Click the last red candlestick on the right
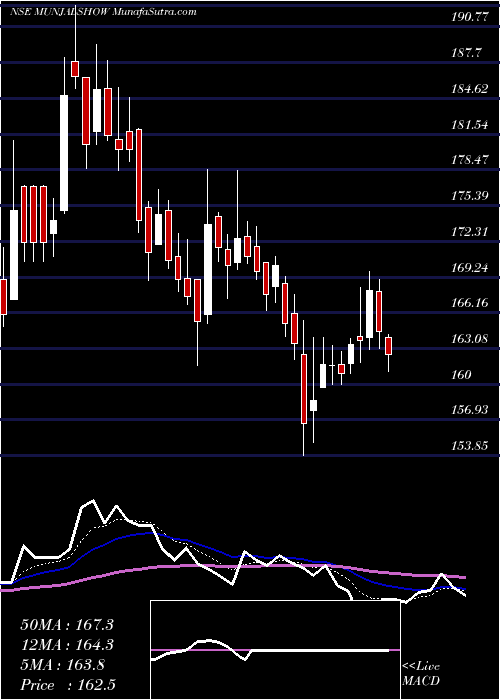 [388, 346]
